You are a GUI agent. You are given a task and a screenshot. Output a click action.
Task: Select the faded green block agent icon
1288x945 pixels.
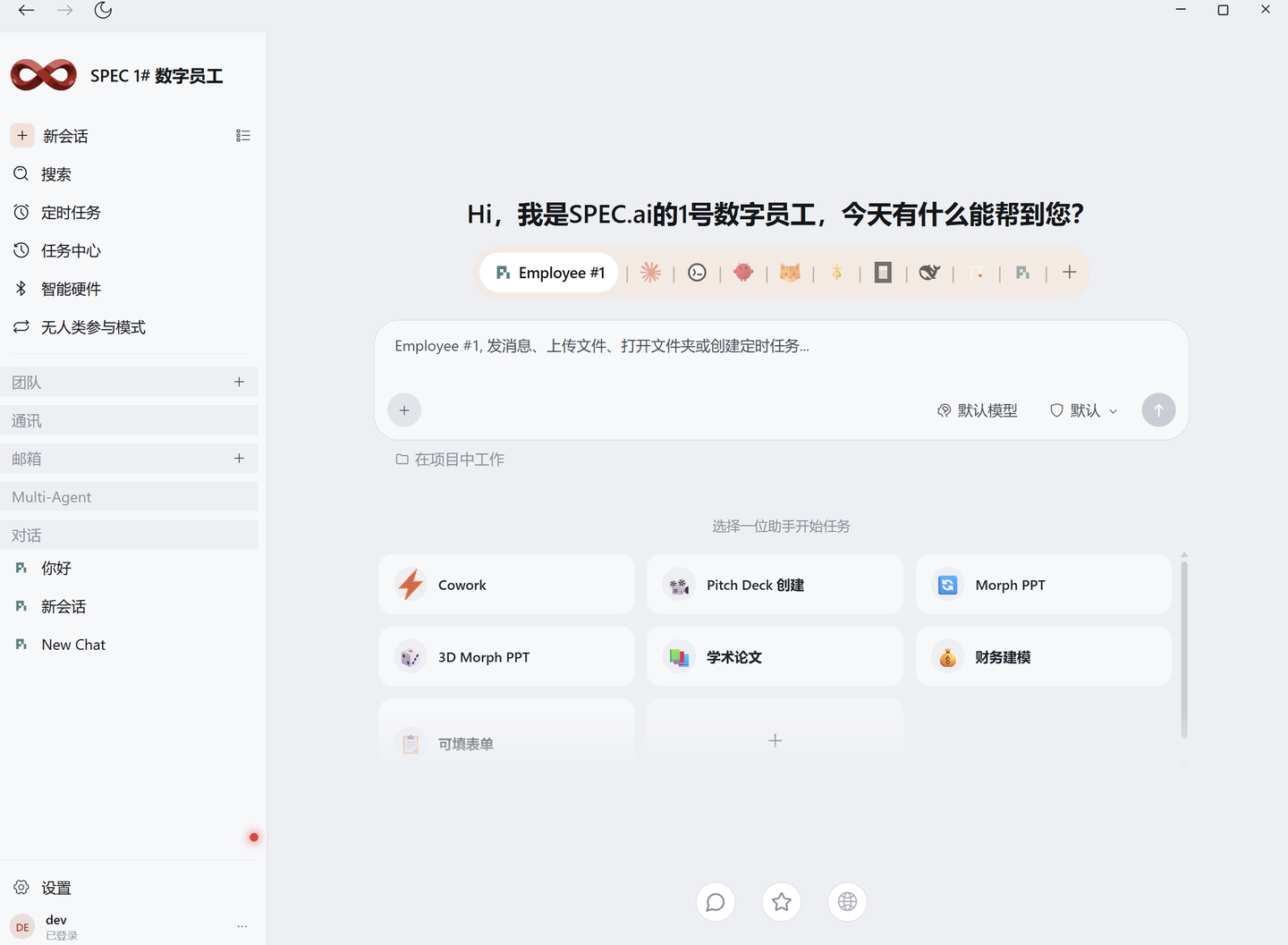(x=1022, y=273)
